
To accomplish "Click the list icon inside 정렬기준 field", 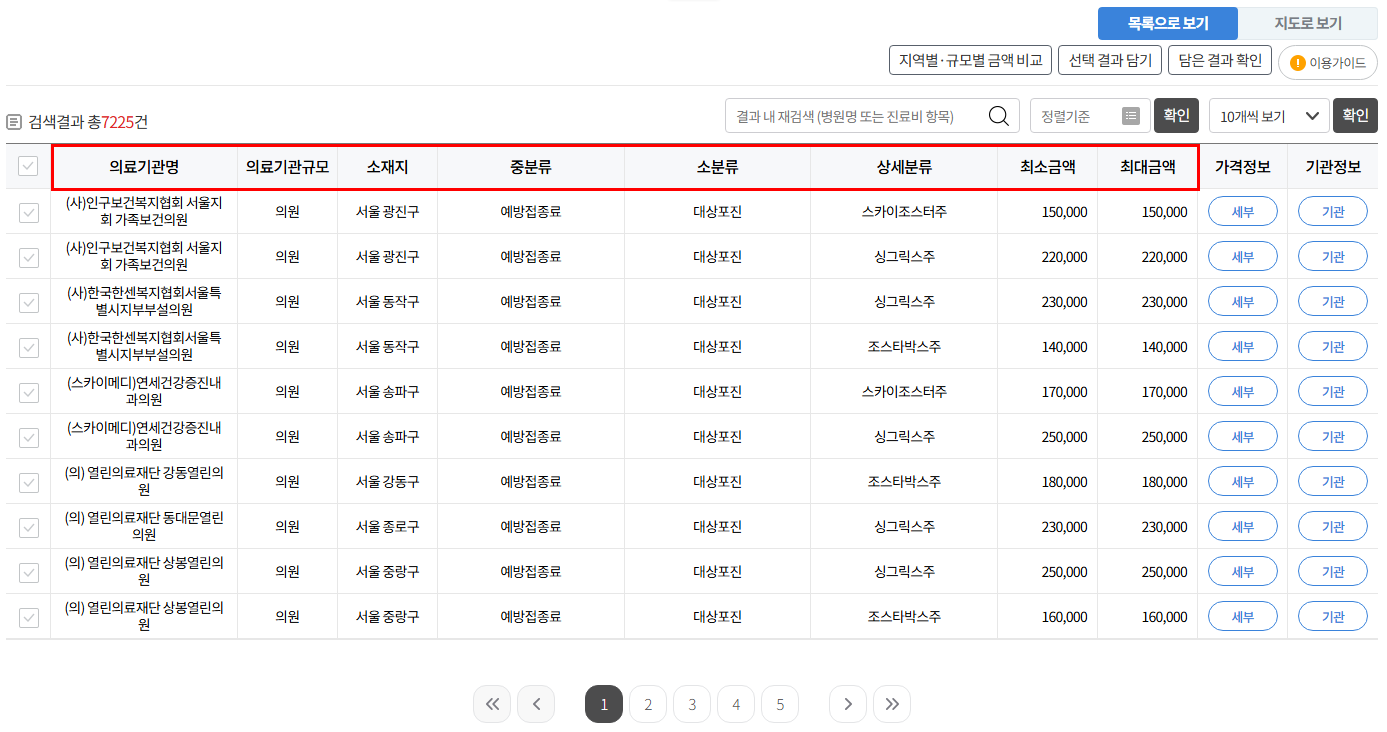I will pyautogui.click(x=1131, y=115).
